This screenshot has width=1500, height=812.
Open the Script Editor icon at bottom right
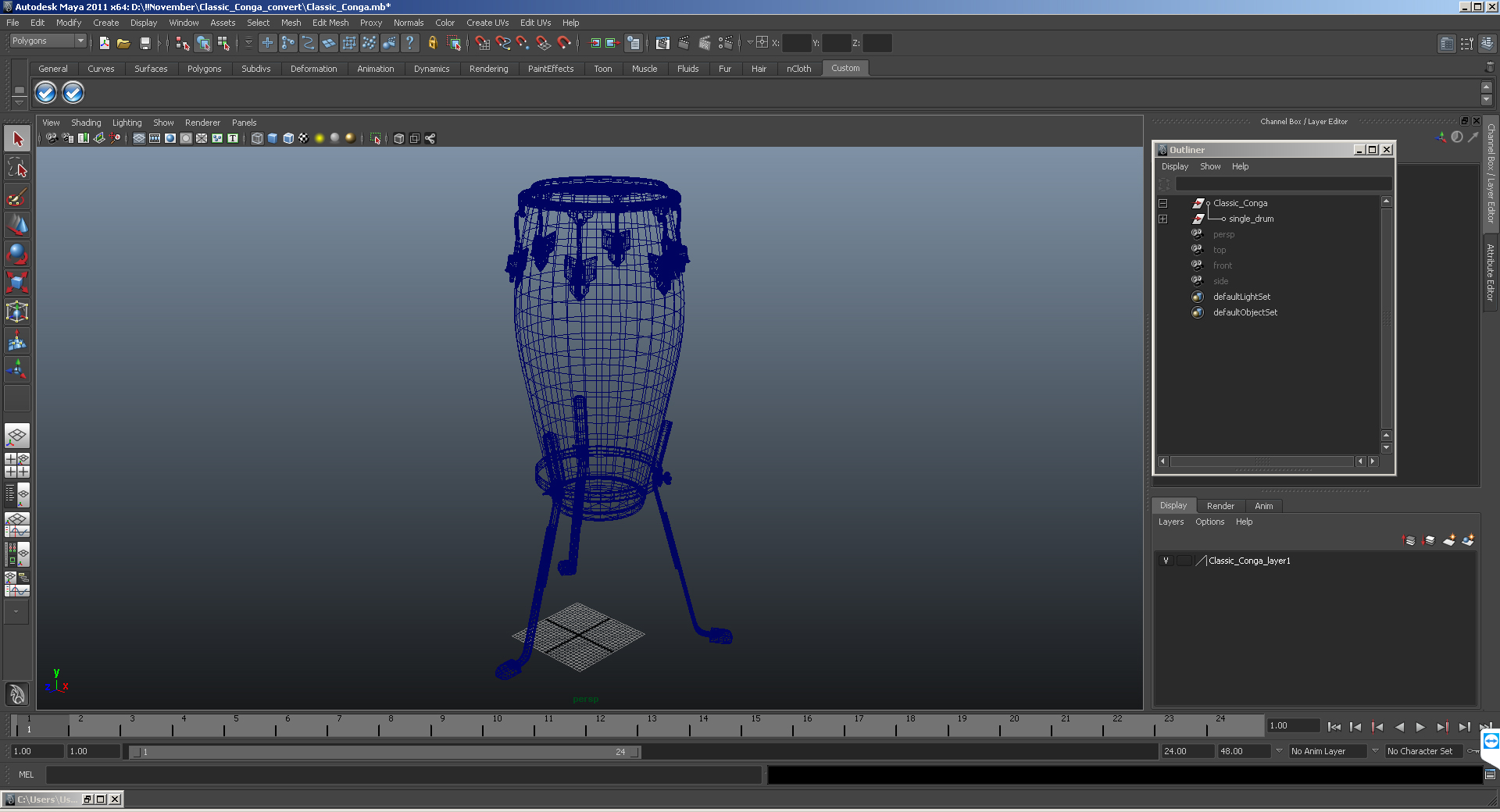[1490, 775]
